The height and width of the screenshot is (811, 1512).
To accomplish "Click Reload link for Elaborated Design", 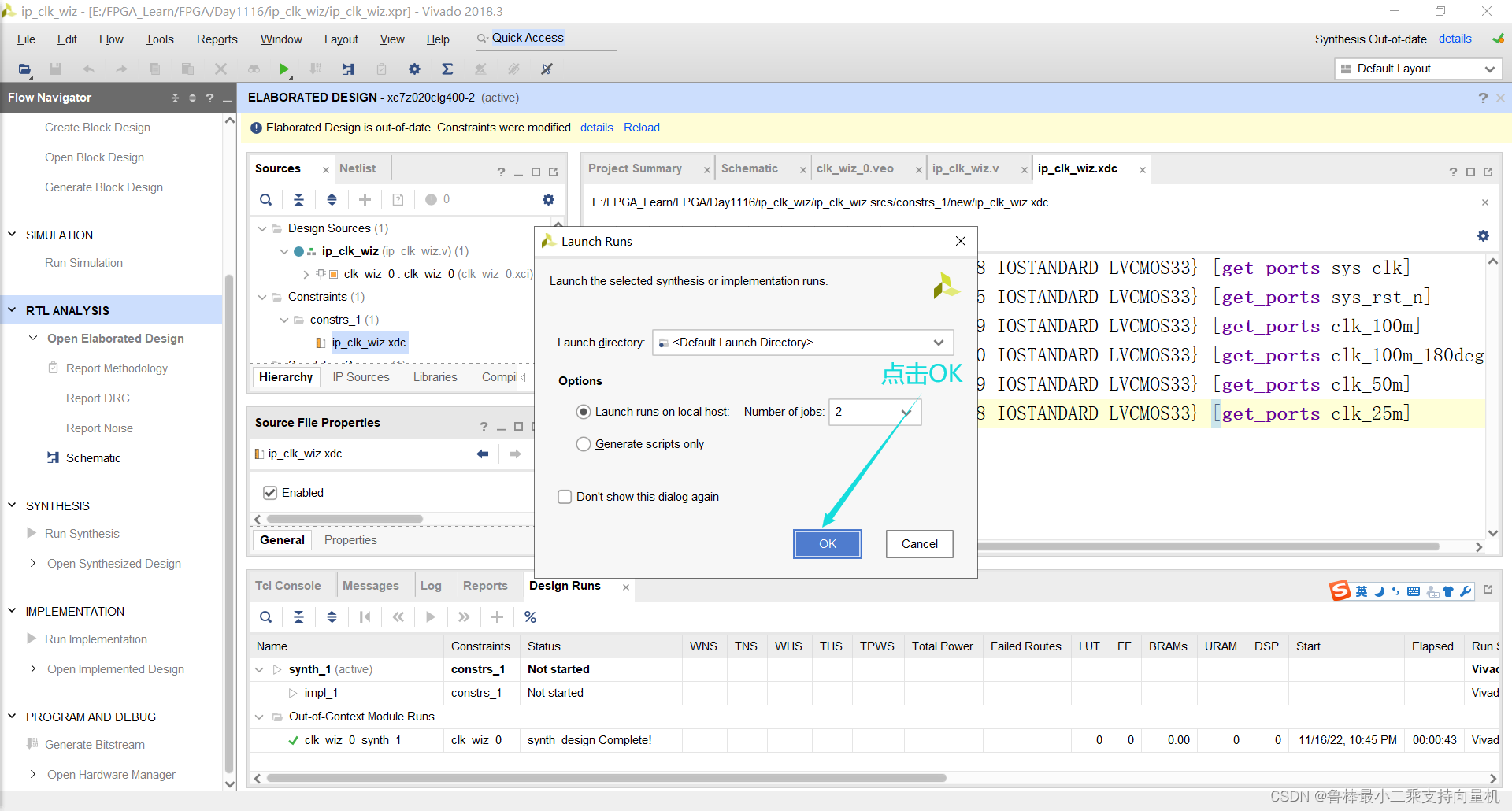I will pos(642,128).
